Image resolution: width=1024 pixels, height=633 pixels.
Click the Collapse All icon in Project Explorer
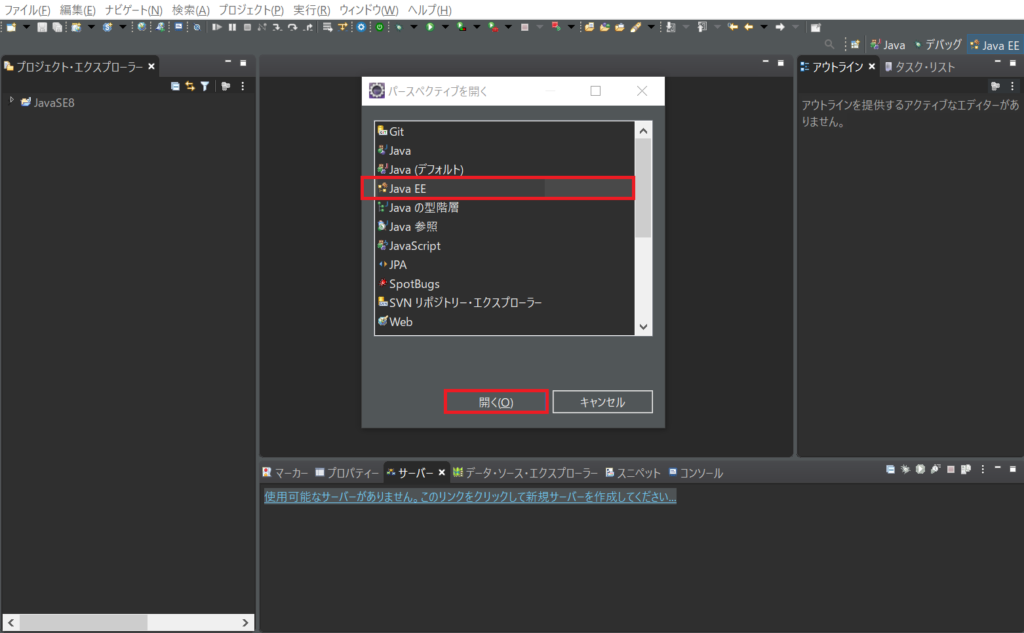coord(175,87)
